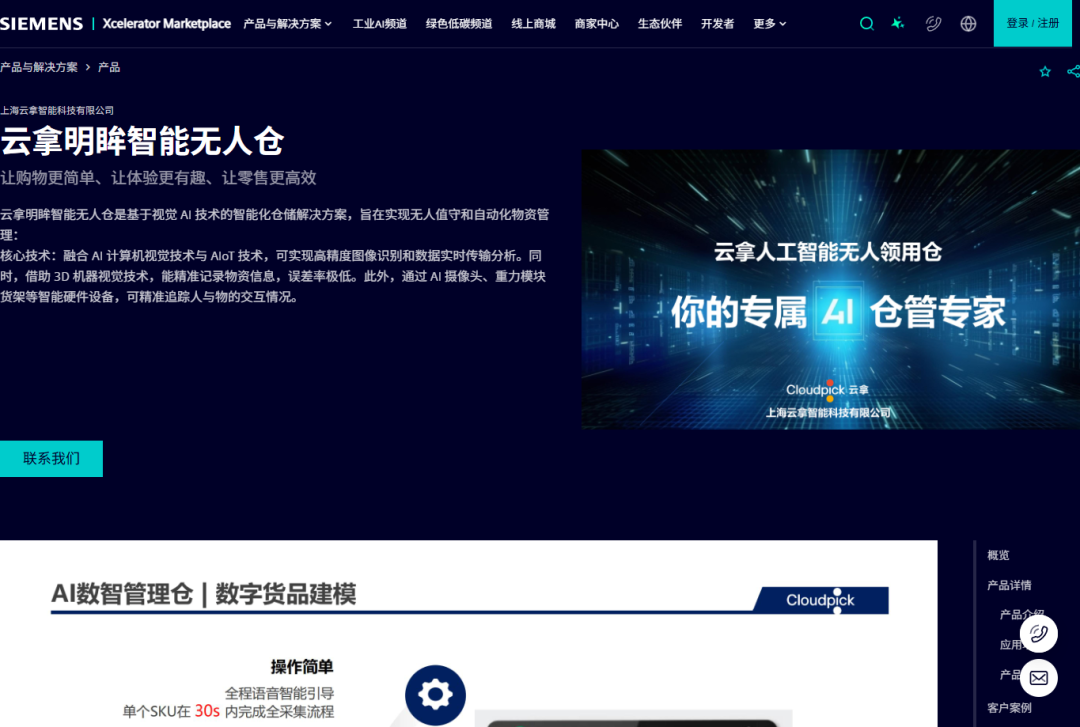
Task: Click the floating white phone button
Action: (1038, 633)
